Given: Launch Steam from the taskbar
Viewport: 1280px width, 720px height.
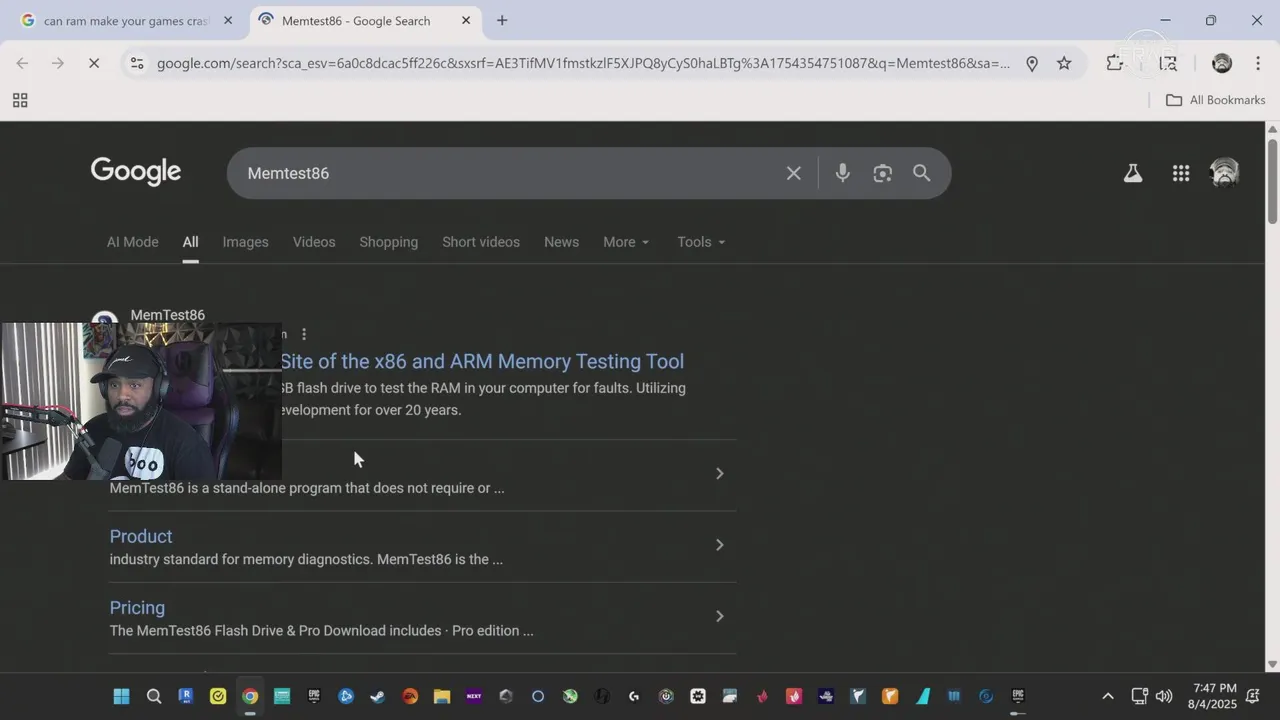Looking at the screenshot, I should (378, 696).
